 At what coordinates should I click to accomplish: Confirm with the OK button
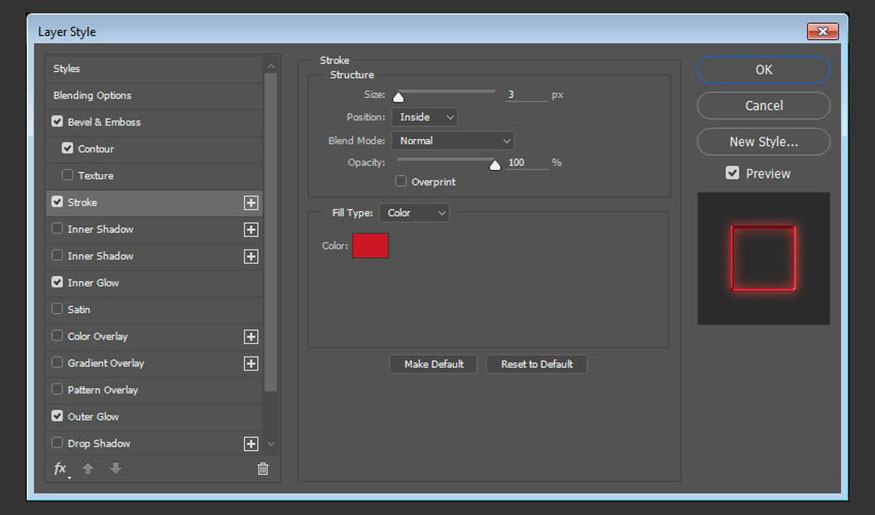(x=763, y=70)
